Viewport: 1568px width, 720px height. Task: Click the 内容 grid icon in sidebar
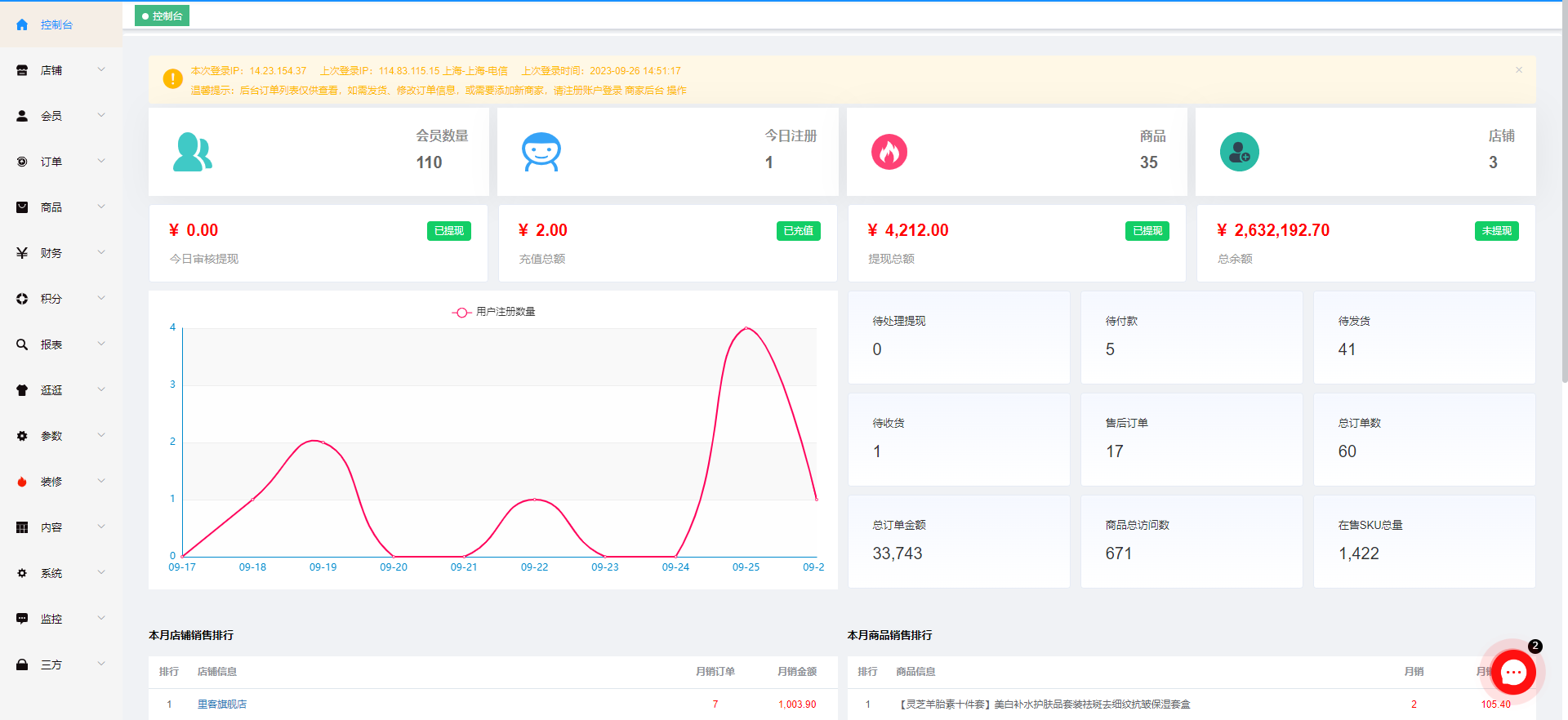(x=22, y=527)
